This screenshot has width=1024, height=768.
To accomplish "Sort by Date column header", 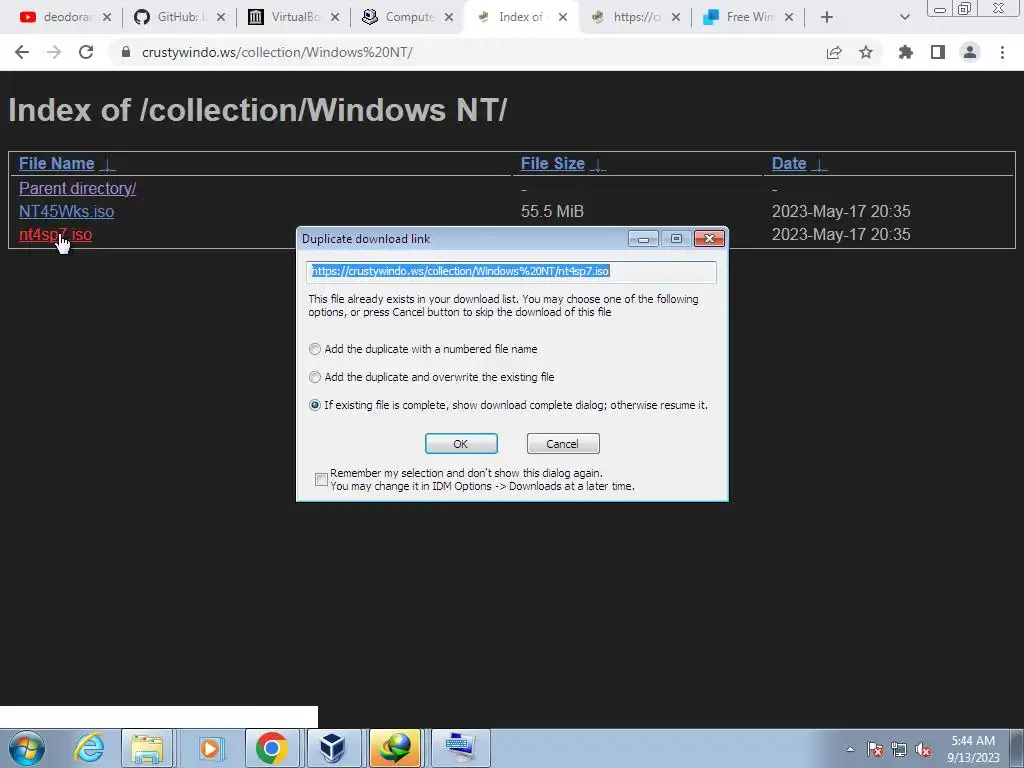I will coord(789,163).
